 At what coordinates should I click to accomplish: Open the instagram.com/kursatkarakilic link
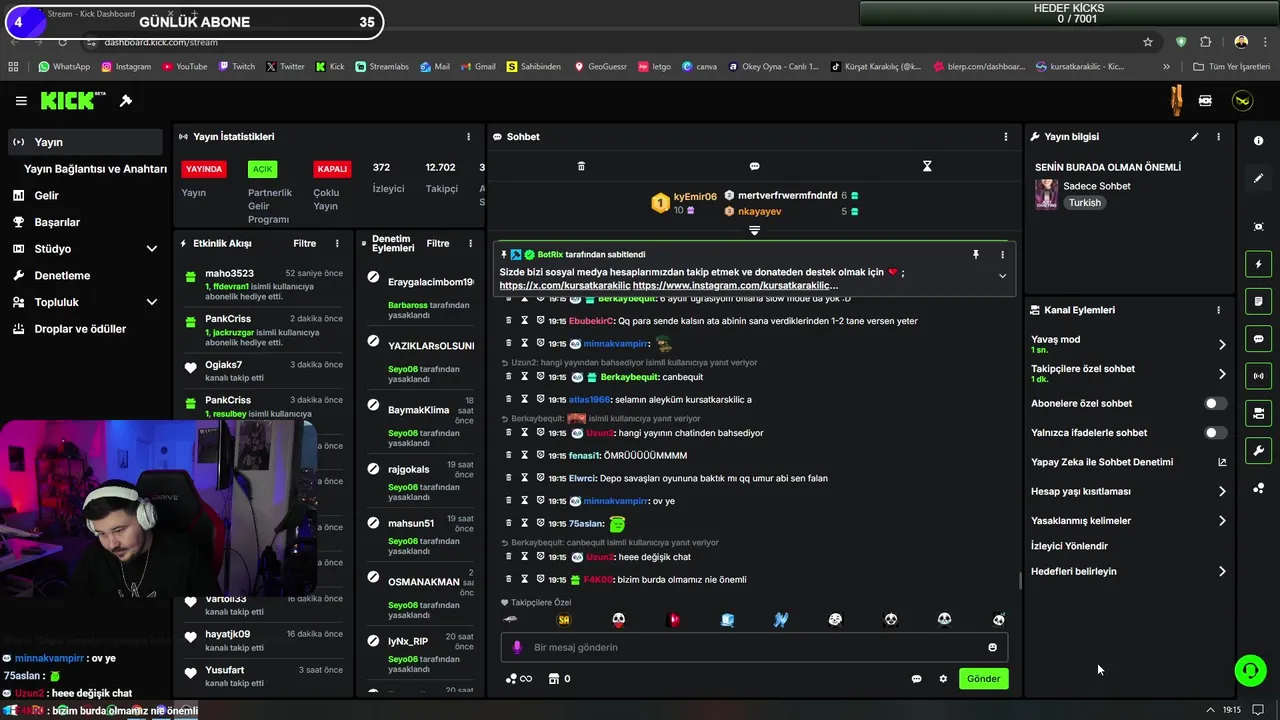click(735, 286)
